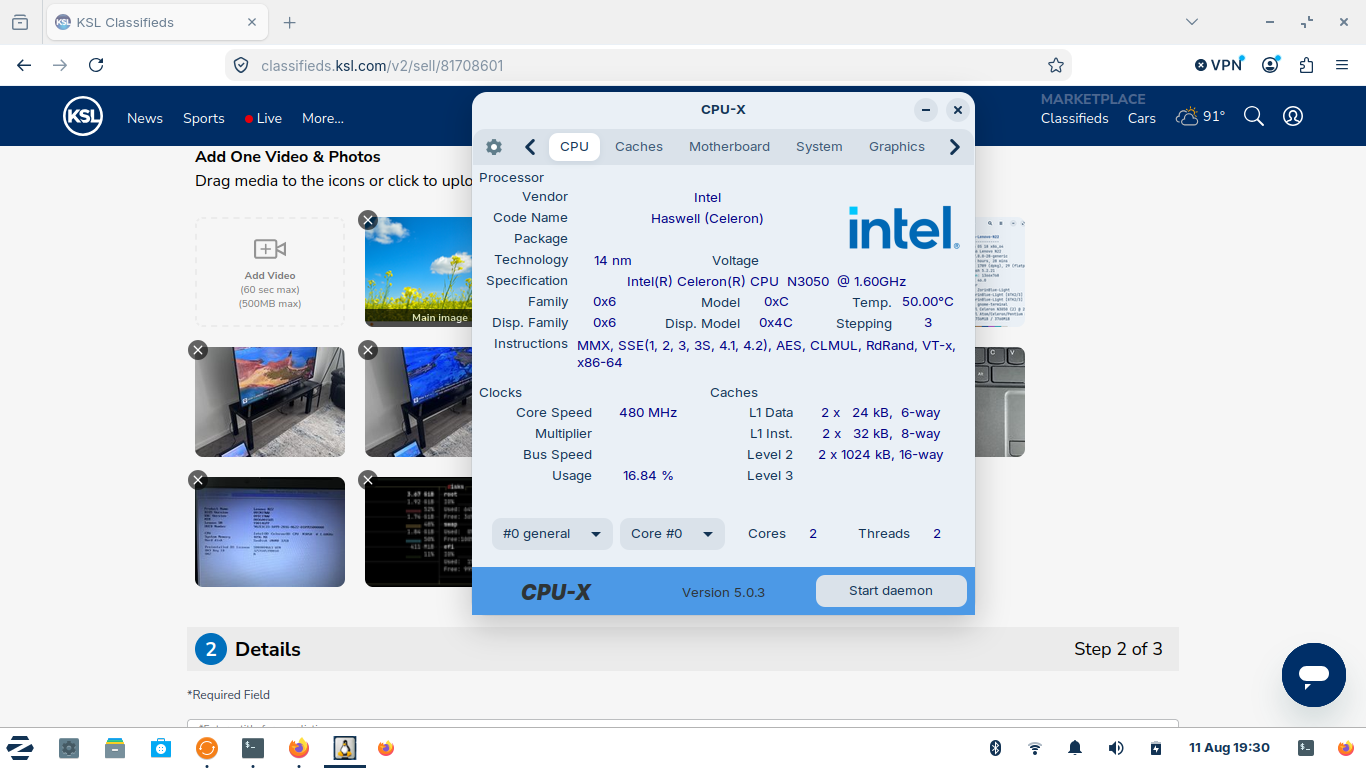Viewport: 1366px width, 768px height.
Task: Click the '50.00°C' temperature value
Action: coord(928,302)
